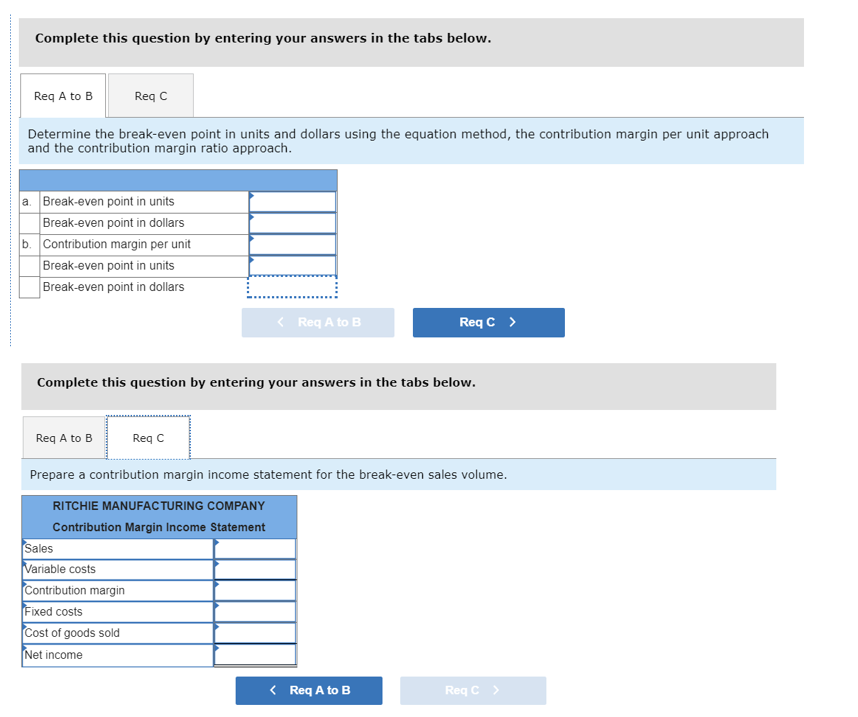This screenshot has height=717, width=858.
Task: Click the Req A to B back button
Action: pyautogui.click(x=308, y=690)
